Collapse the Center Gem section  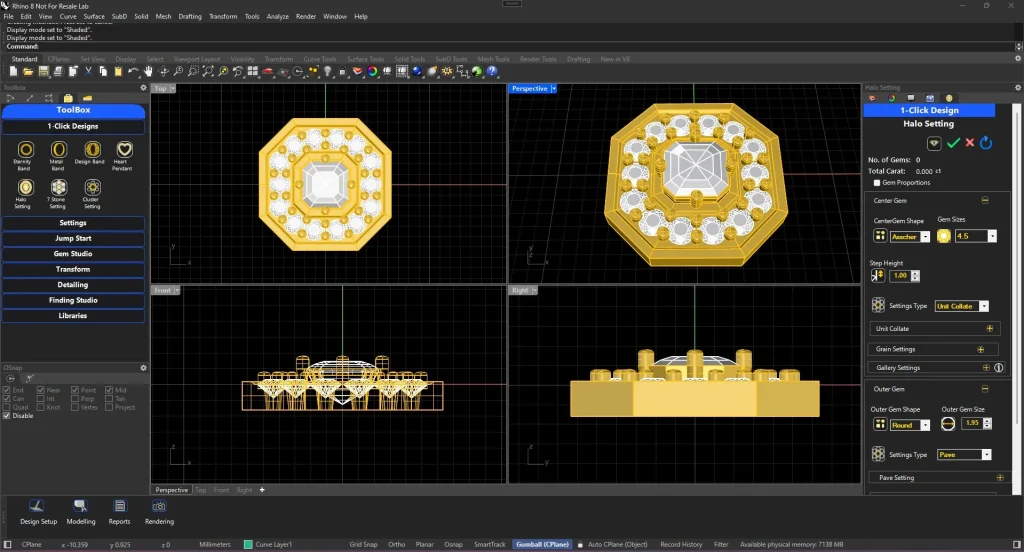coord(985,201)
